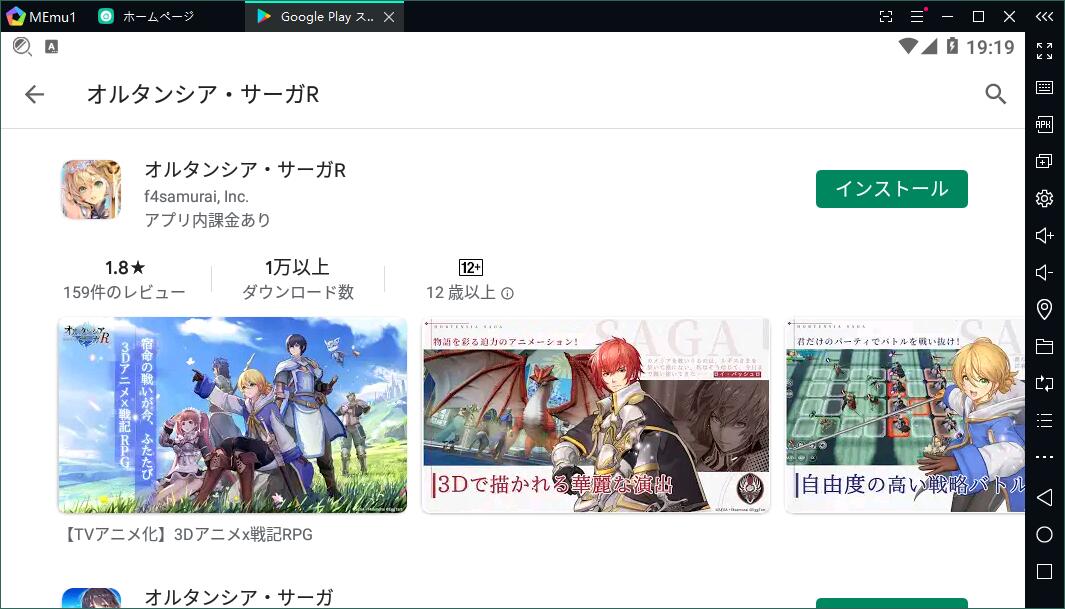The image size is (1065, 609).
Task: Click the green インストール button
Action: [891, 189]
